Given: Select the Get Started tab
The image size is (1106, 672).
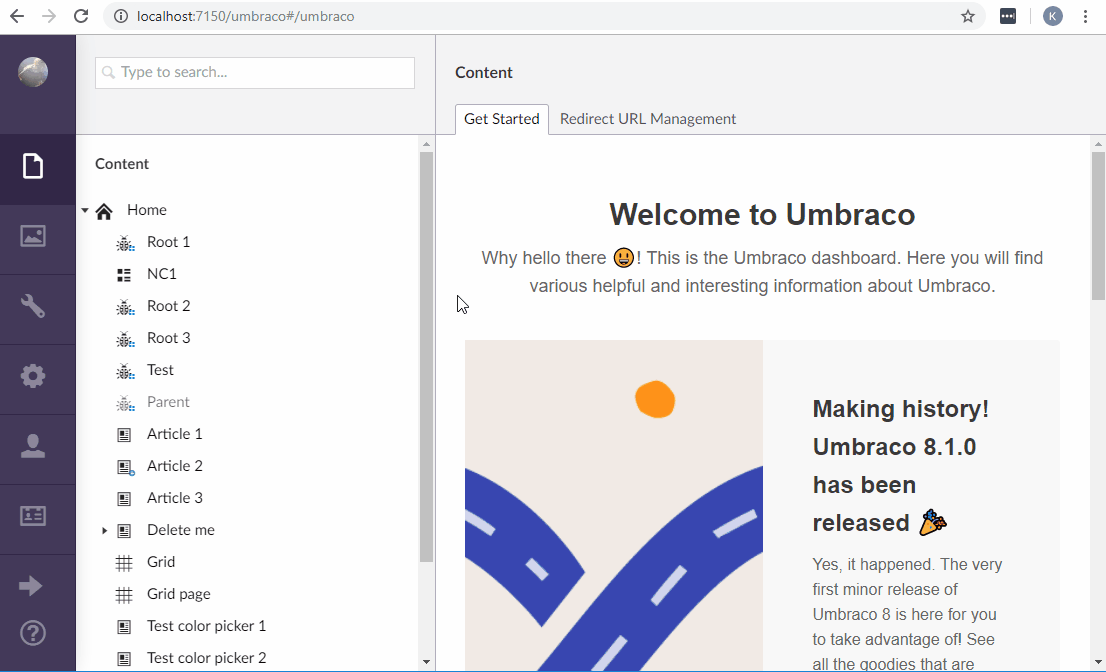Looking at the screenshot, I should tap(501, 119).
